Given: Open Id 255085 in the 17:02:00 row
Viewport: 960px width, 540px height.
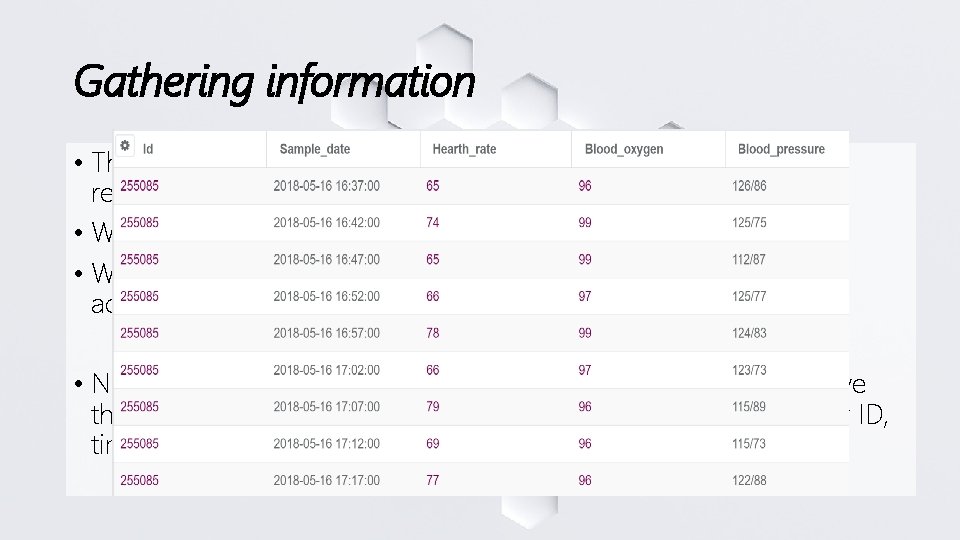Looking at the screenshot, I should pos(140,370).
